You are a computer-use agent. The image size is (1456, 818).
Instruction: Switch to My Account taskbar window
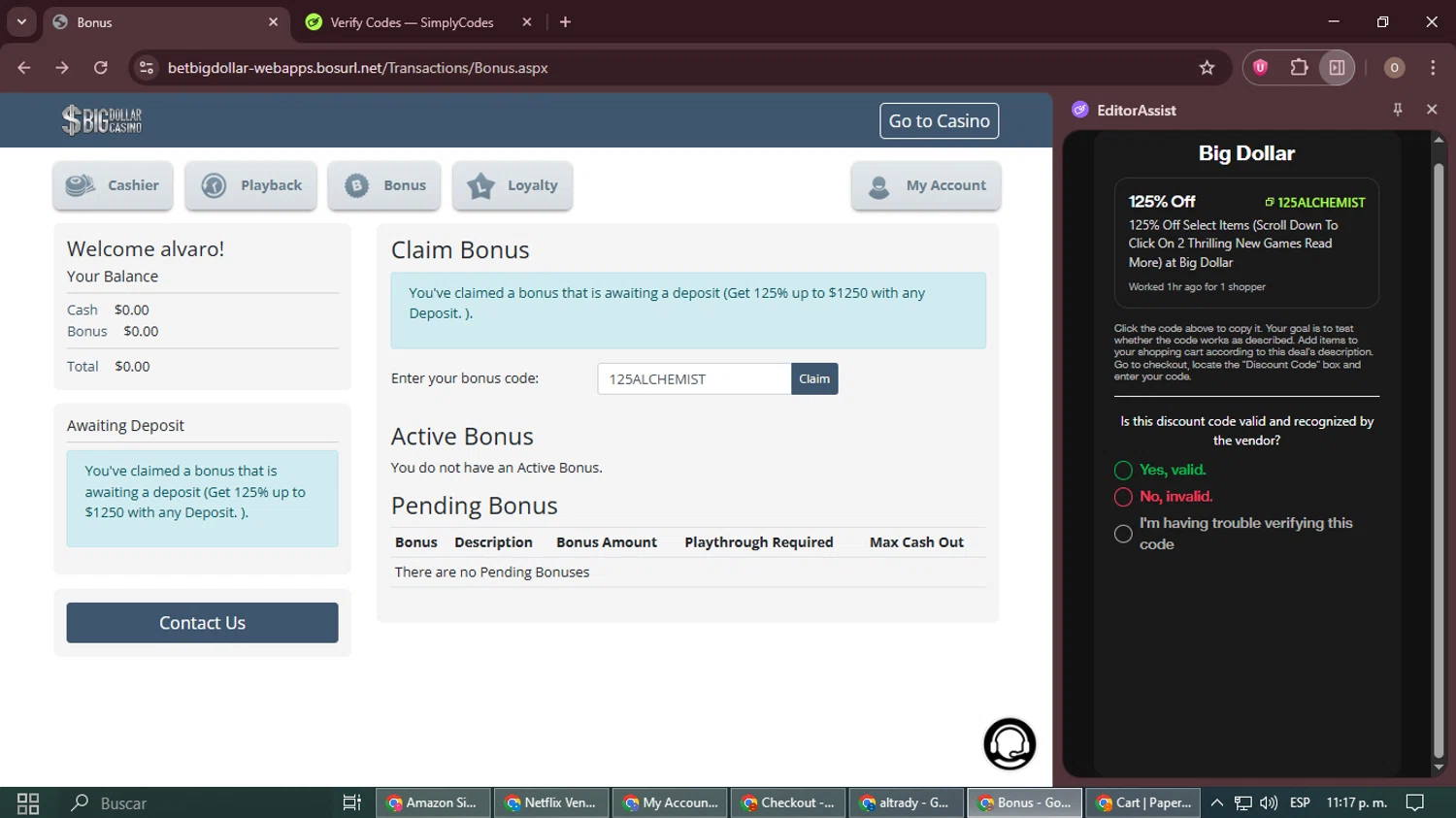coord(671,803)
